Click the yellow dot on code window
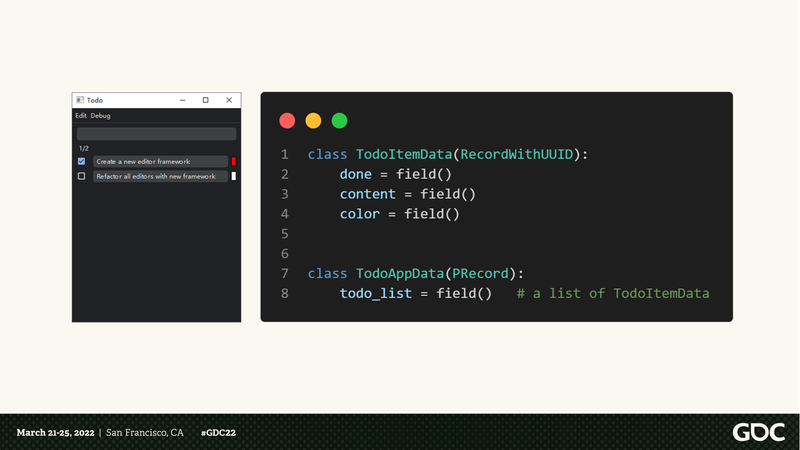800x450 pixels. coord(313,121)
